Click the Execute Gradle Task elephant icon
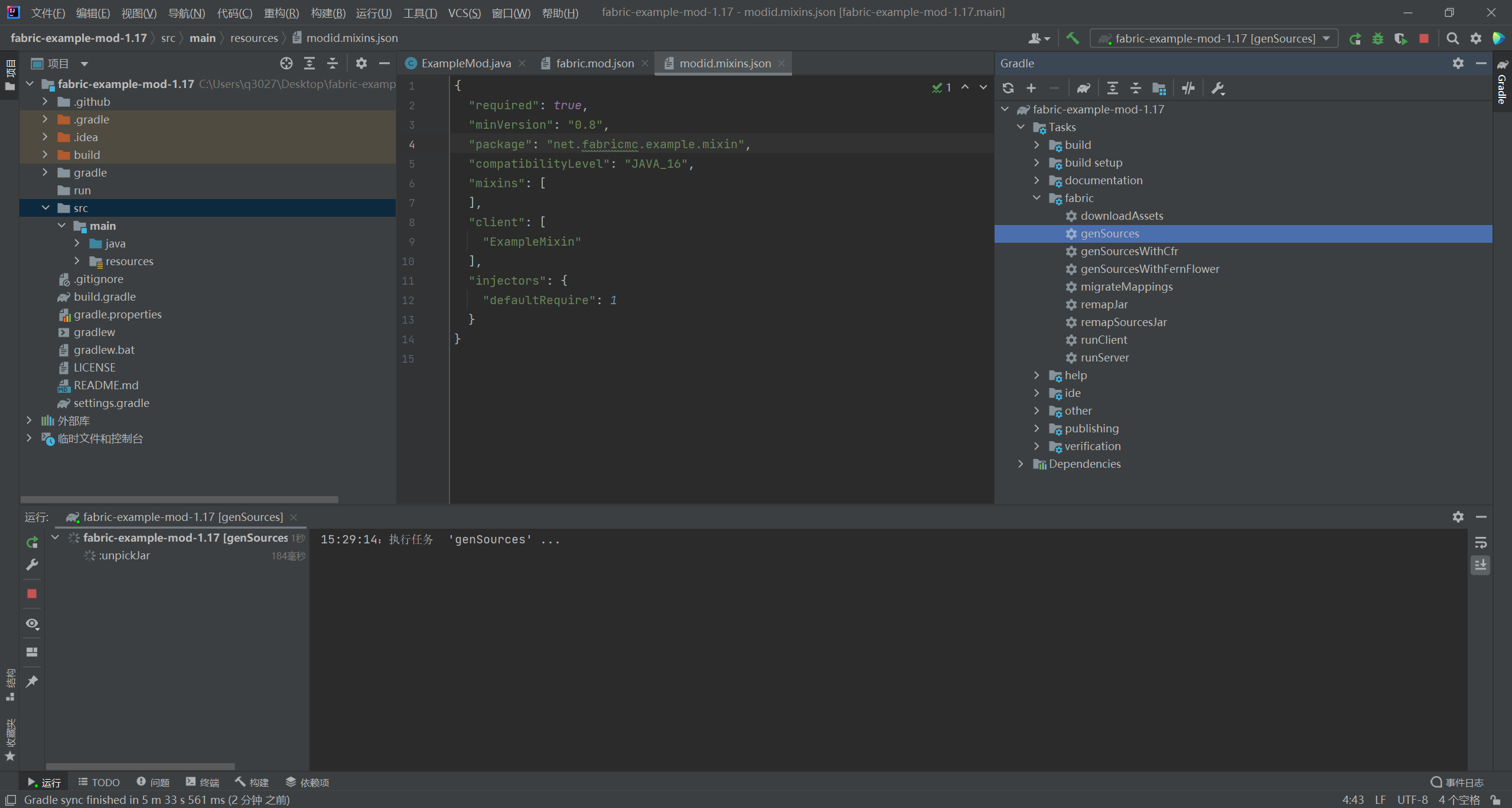The height and width of the screenshot is (808, 1512). [1083, 88]
